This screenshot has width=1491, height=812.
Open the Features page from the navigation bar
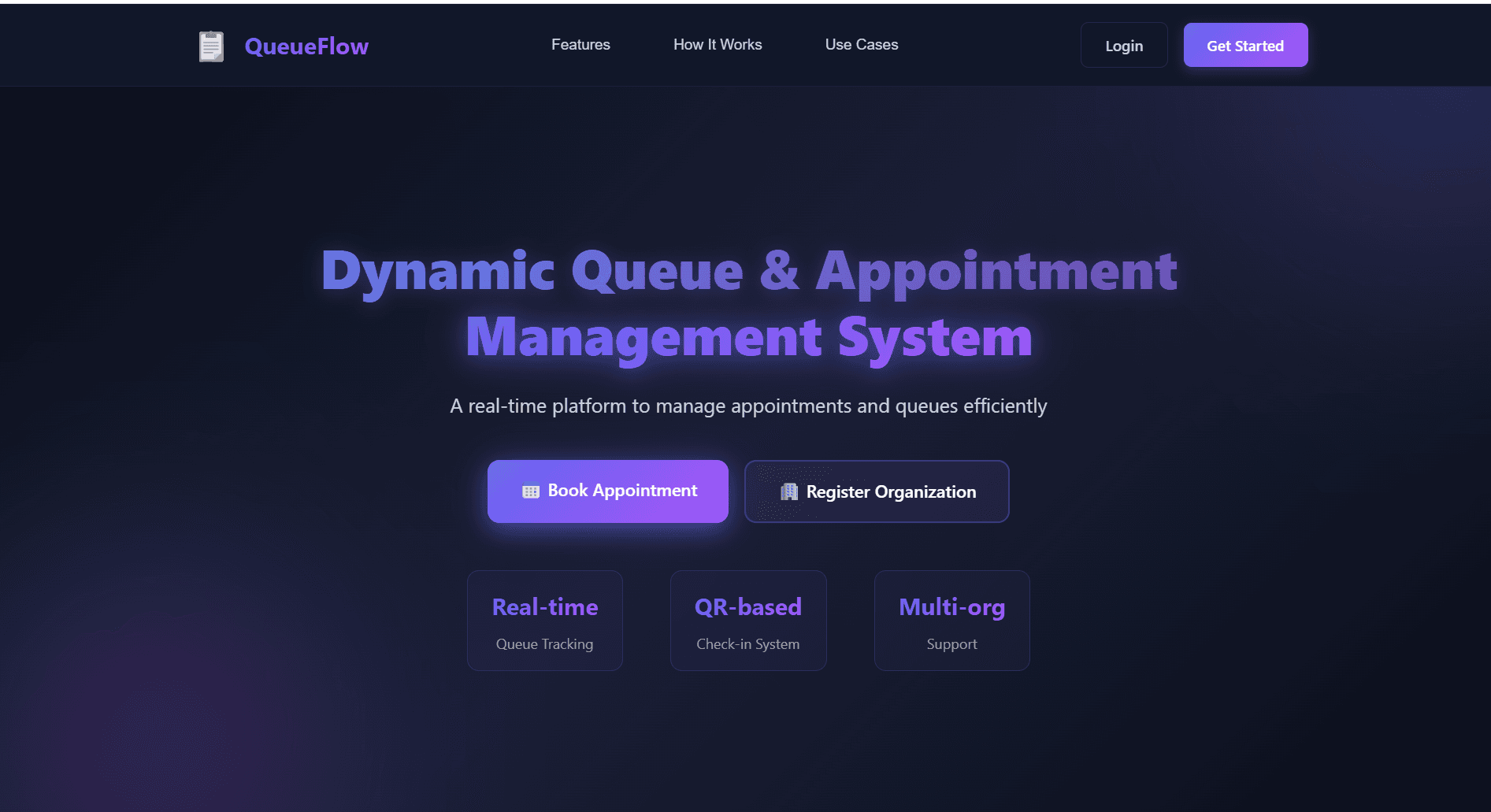pos(580,45)
